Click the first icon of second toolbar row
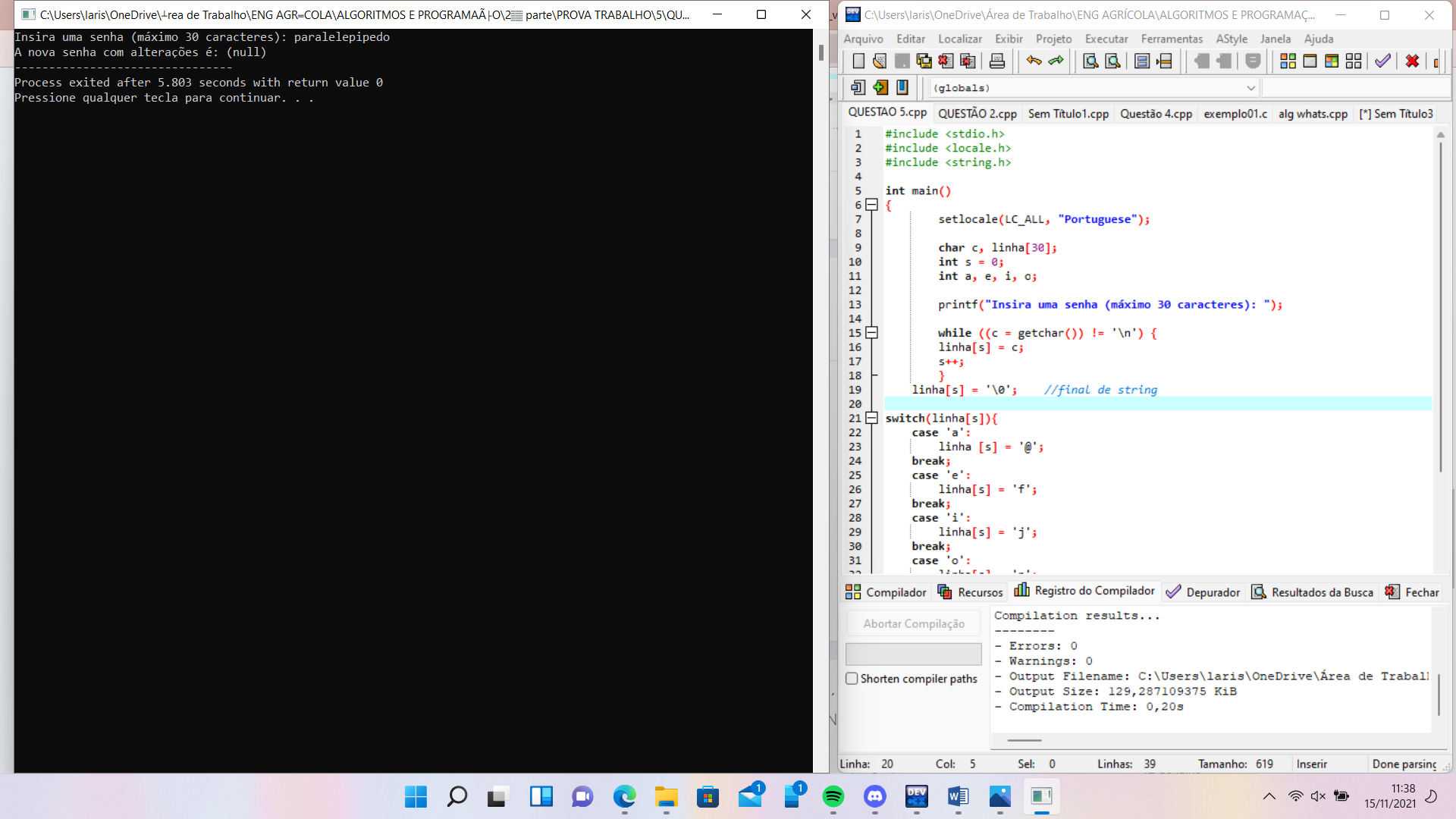 858,88
